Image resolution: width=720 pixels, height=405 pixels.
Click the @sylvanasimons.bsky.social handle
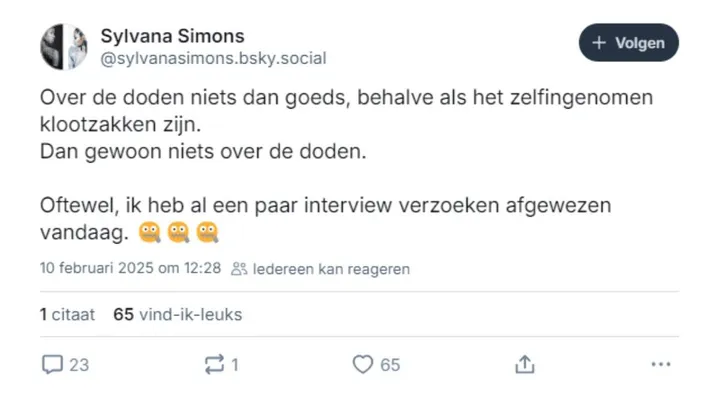tap(213, 59)
